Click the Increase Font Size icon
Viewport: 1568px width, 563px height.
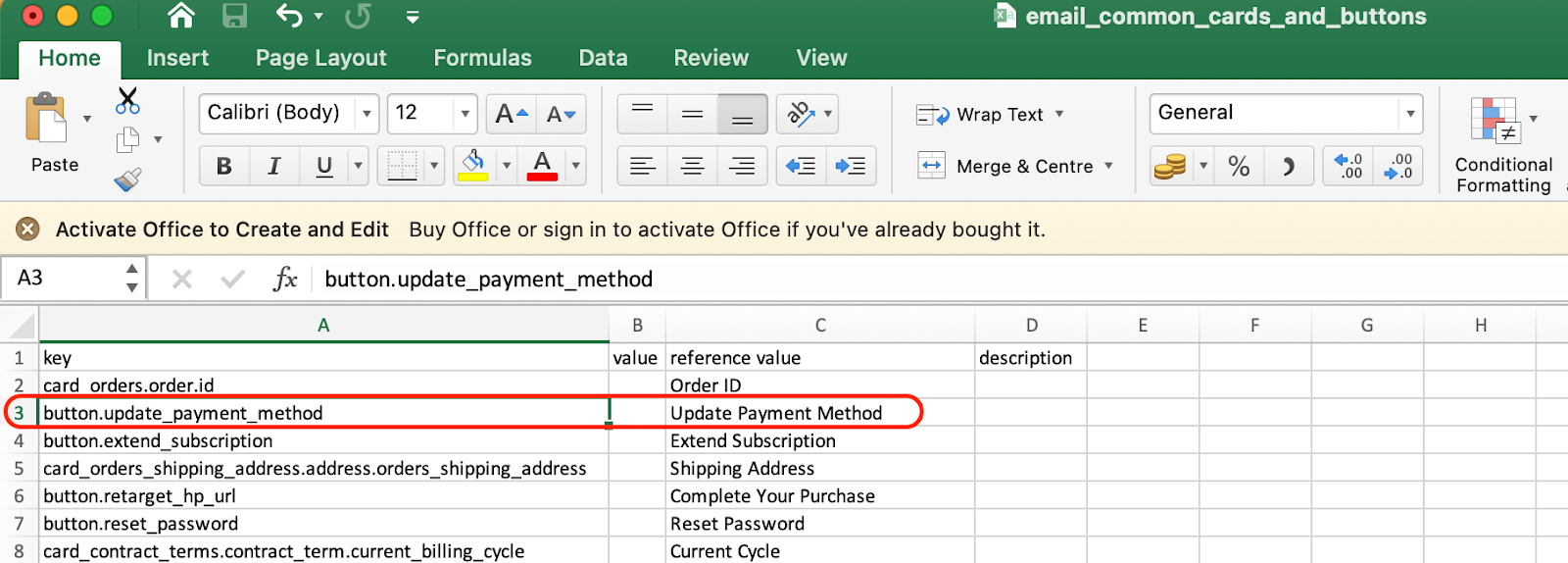pyautogui.click(x=511, y=114)
